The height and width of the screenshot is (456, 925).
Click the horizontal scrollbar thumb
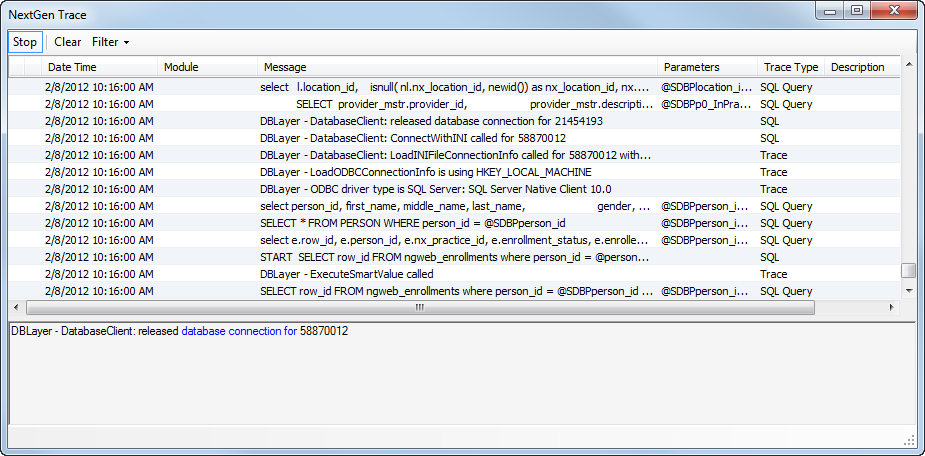(x=420, y=307)
